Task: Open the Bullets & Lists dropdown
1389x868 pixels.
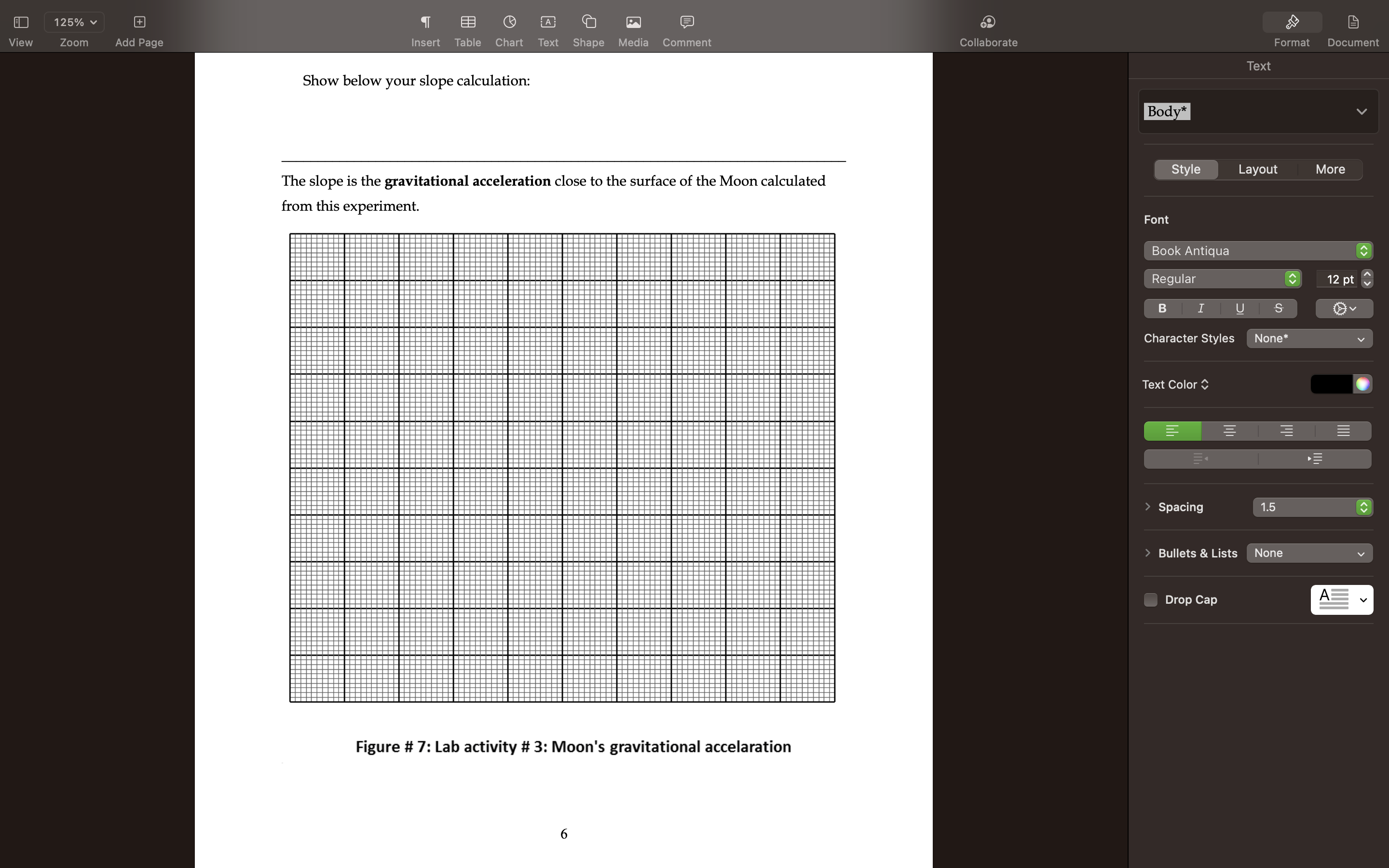Action: tap(1309, 553)
